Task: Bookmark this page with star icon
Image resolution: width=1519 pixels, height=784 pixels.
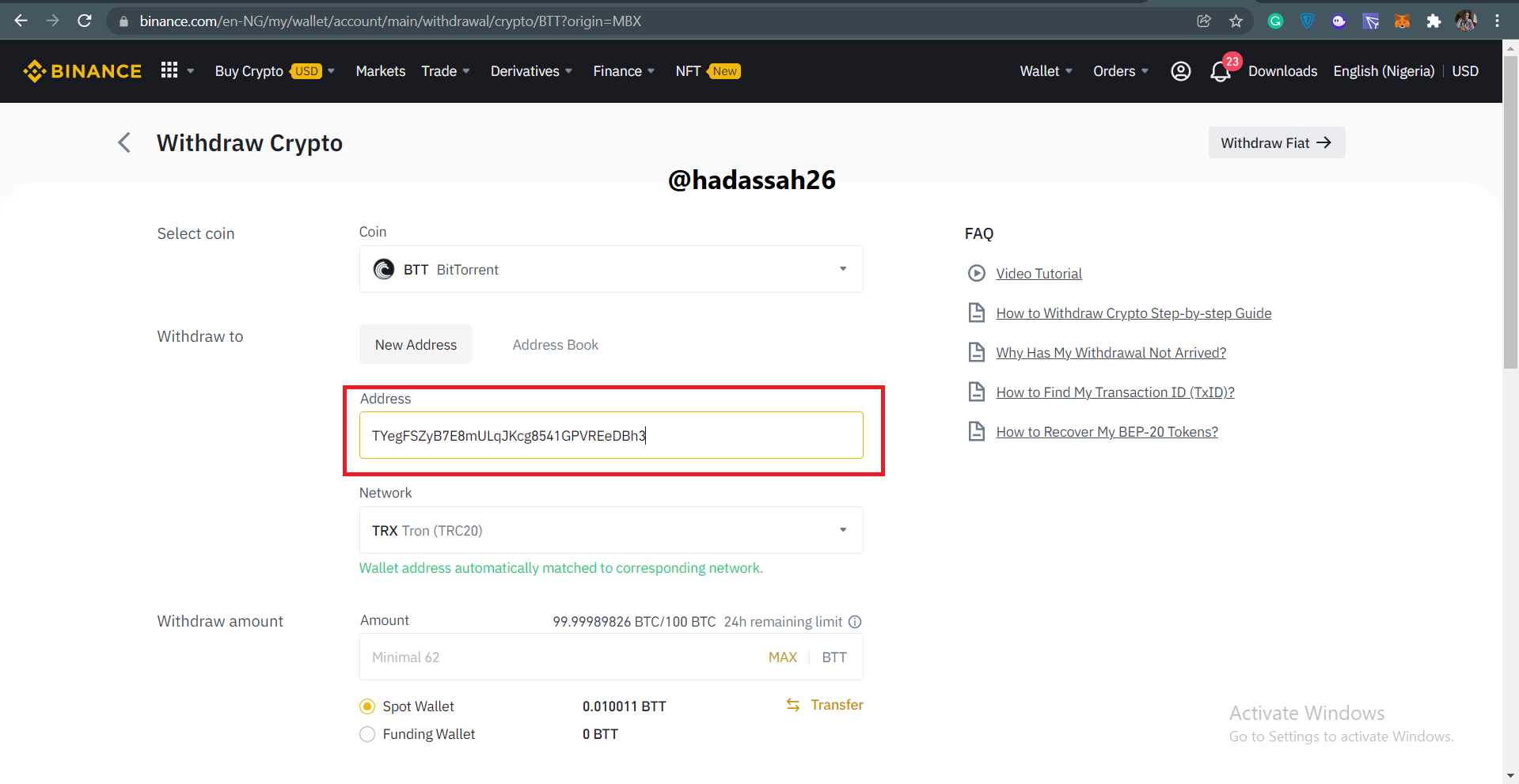Action: point(1236,21)
